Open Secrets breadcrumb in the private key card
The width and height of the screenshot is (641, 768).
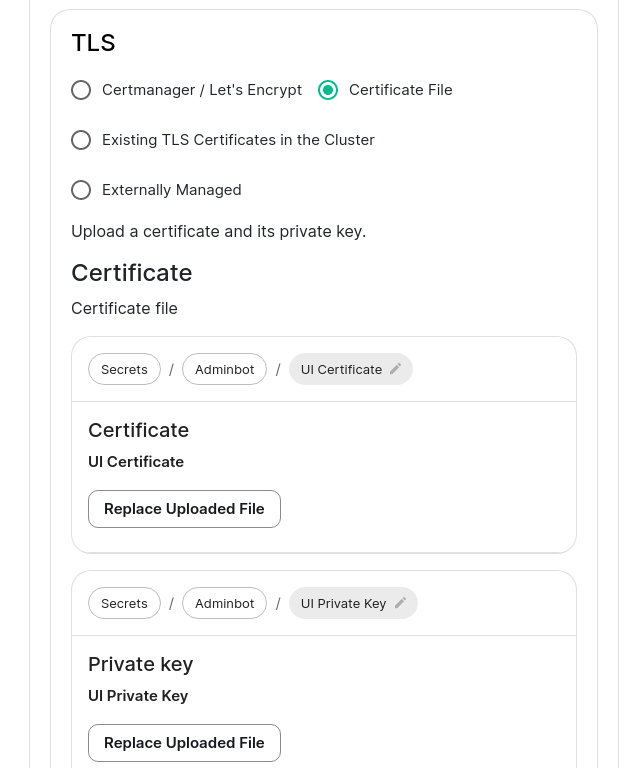124,603
